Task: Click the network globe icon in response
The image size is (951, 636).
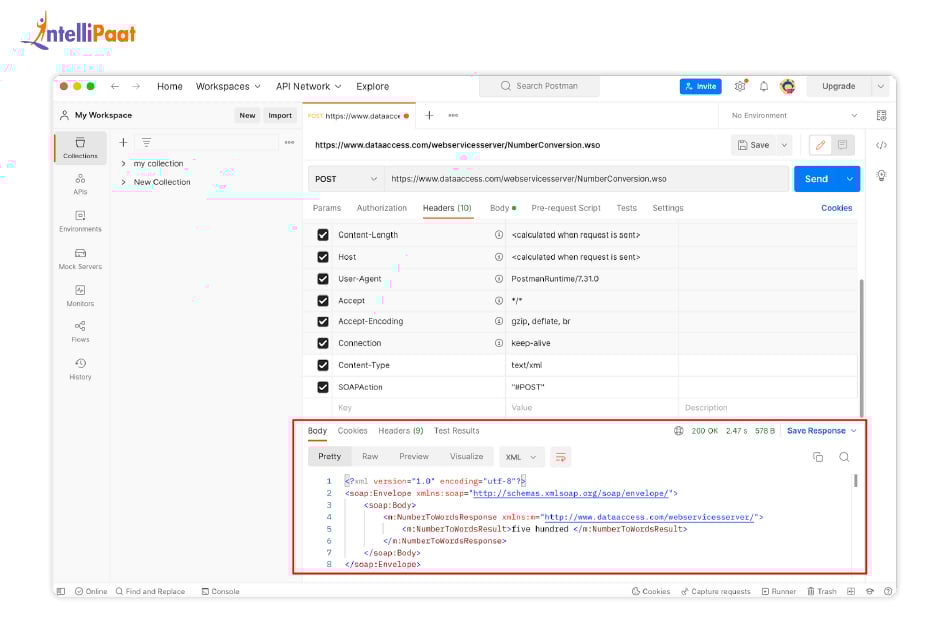Action: 679,430
